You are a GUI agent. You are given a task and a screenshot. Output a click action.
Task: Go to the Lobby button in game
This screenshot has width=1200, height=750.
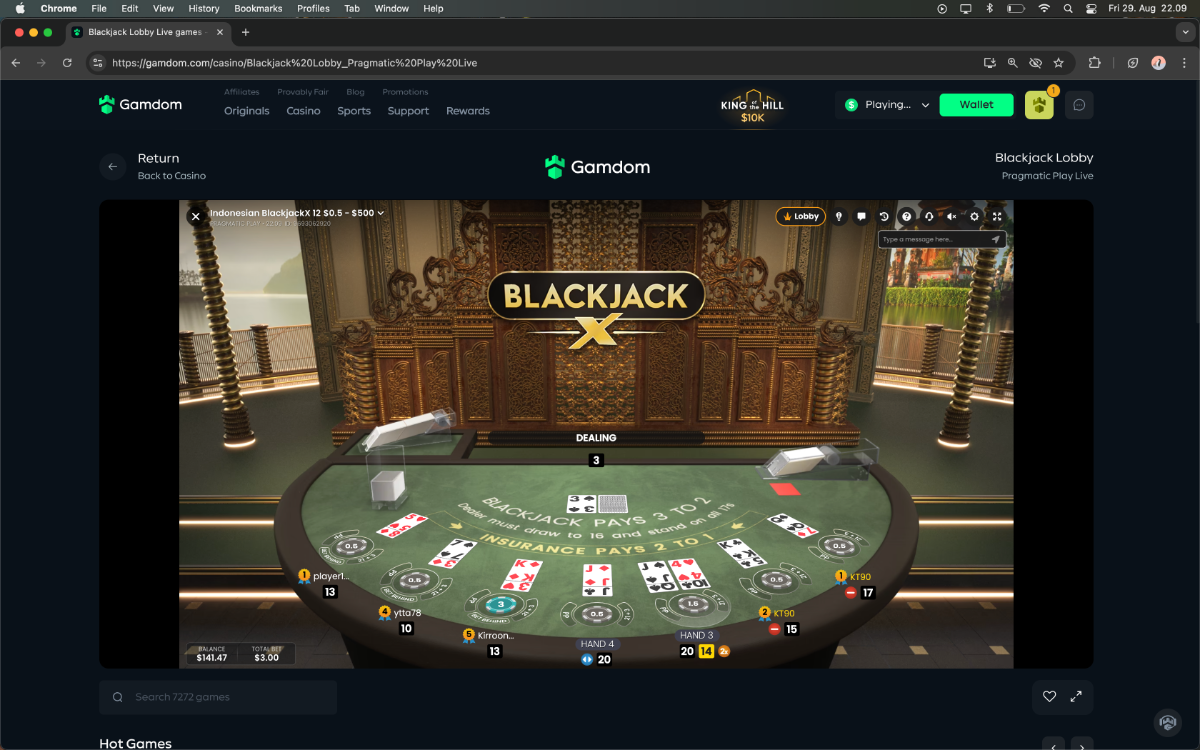801,216
